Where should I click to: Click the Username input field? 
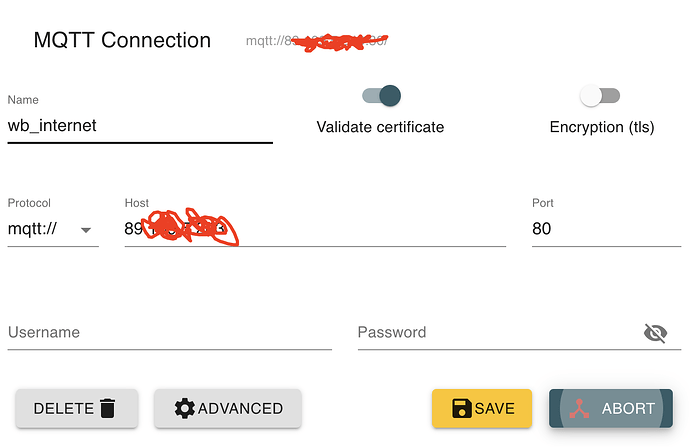point(169,333)
